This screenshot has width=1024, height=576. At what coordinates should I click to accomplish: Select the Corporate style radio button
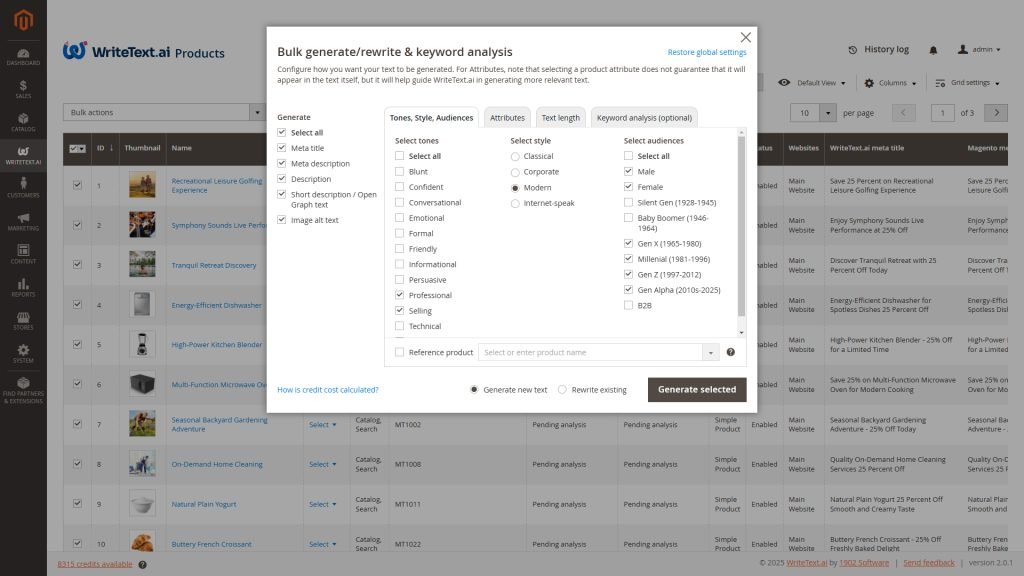[x=515, y=172]
